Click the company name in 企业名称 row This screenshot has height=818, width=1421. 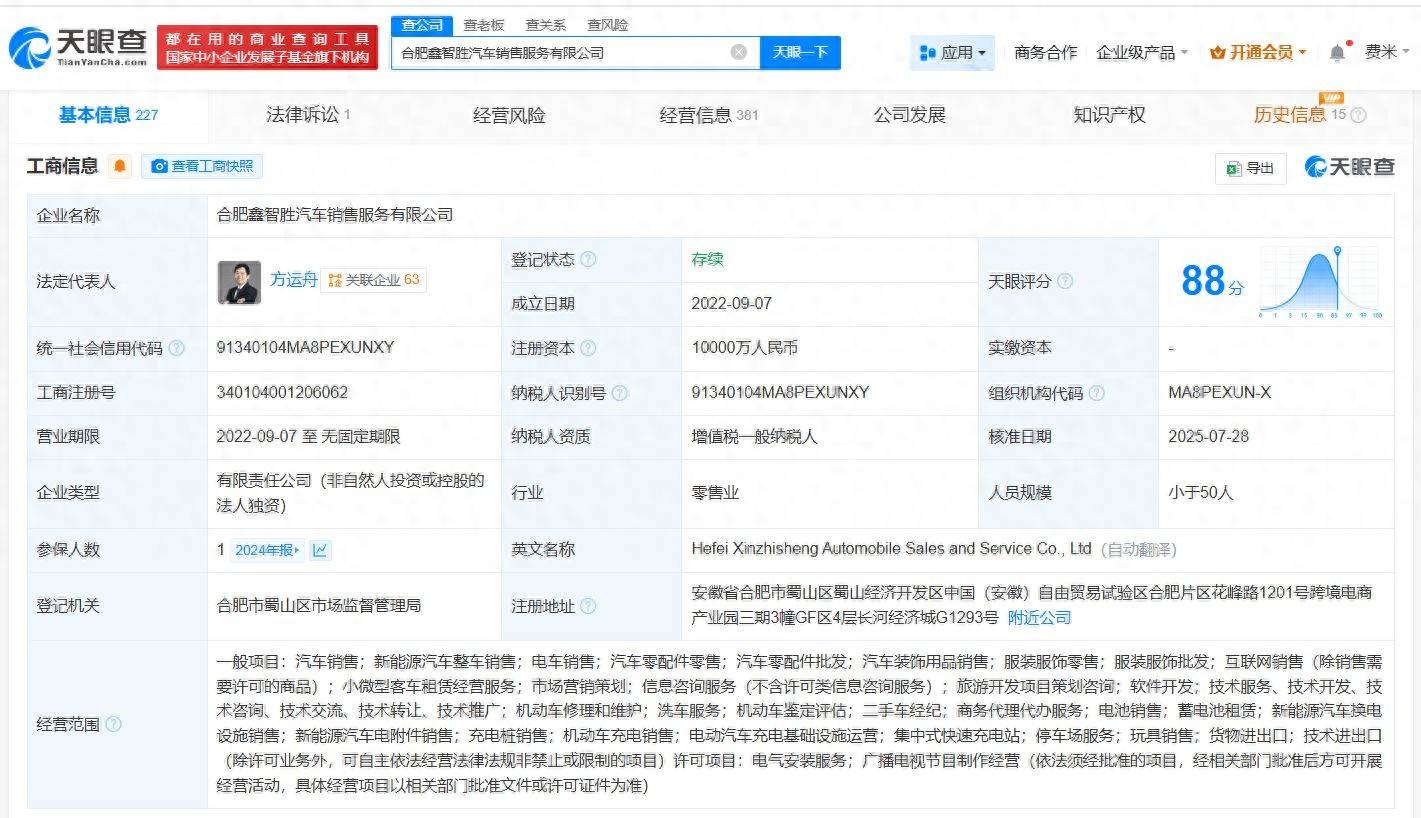click(x=334, y=215)
